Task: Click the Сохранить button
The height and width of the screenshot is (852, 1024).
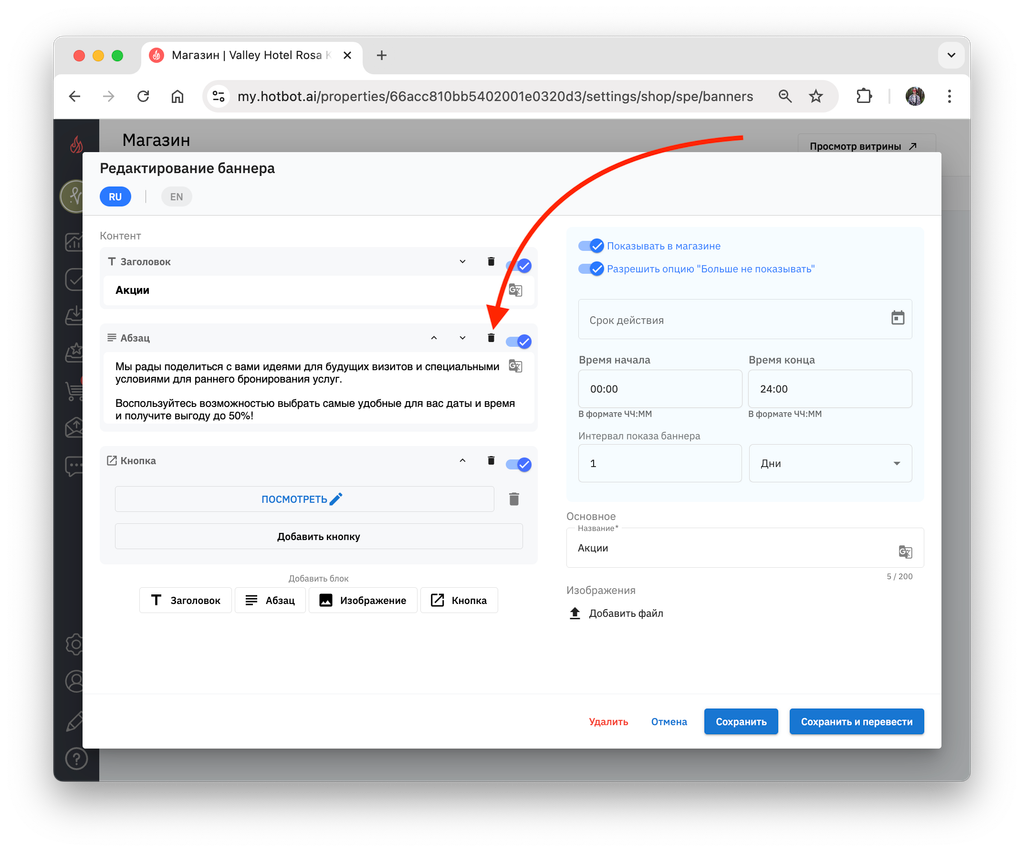Action: [x=741, y=721]
